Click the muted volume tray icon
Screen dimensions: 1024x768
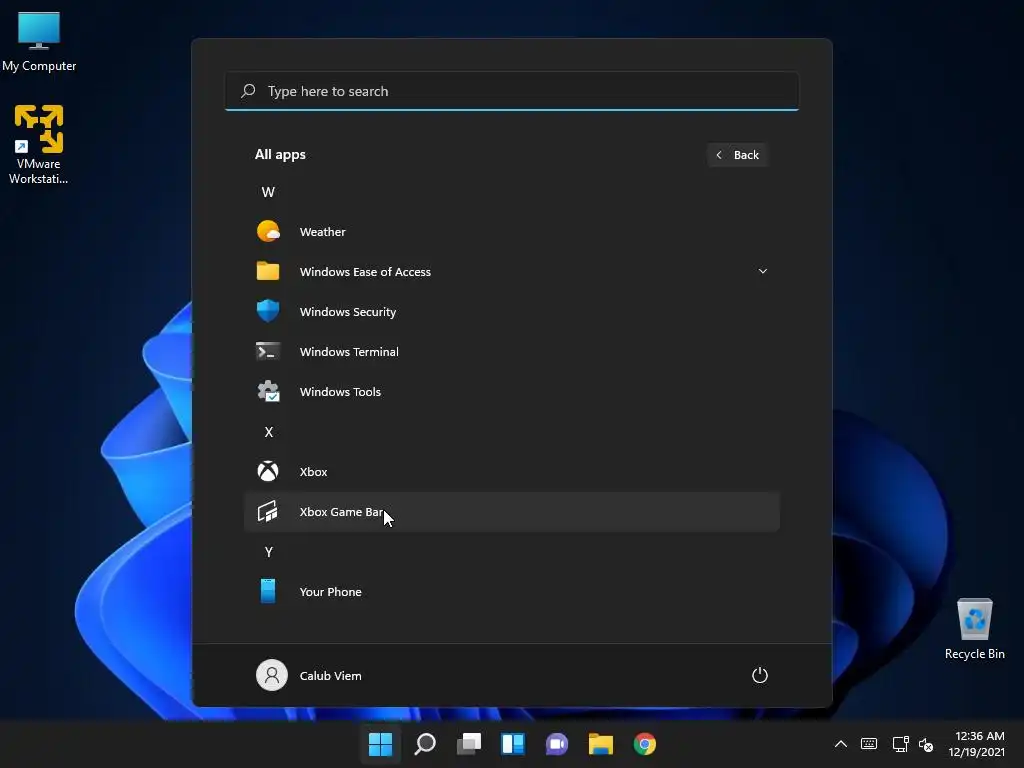(926, 744)
